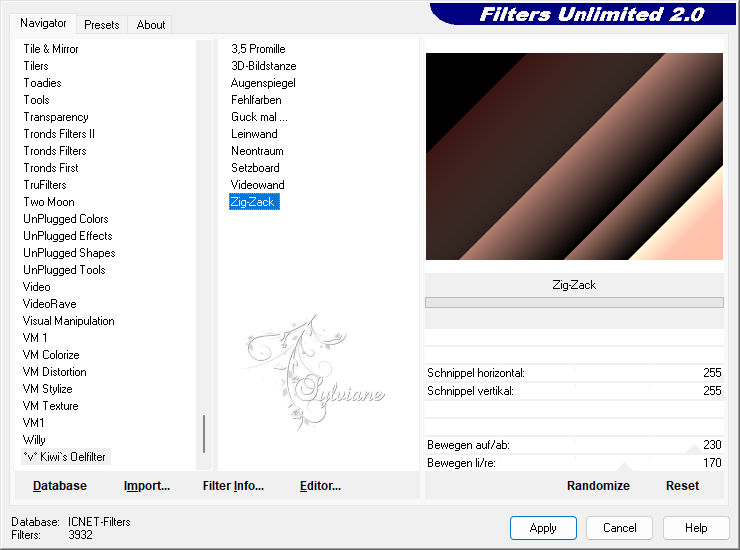
Task: Open Filter Info...
Action: [233, 486]
